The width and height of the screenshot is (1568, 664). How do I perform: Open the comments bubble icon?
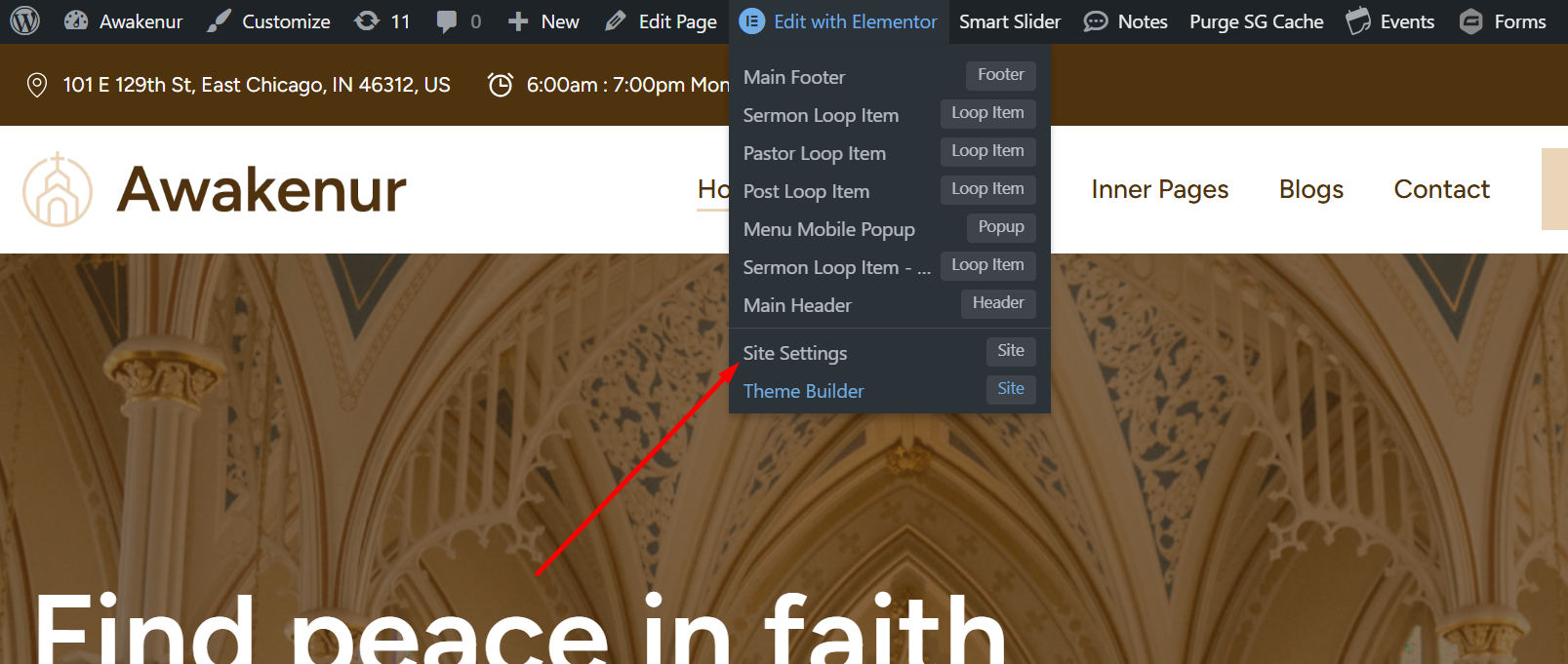(x=447, y=21)
